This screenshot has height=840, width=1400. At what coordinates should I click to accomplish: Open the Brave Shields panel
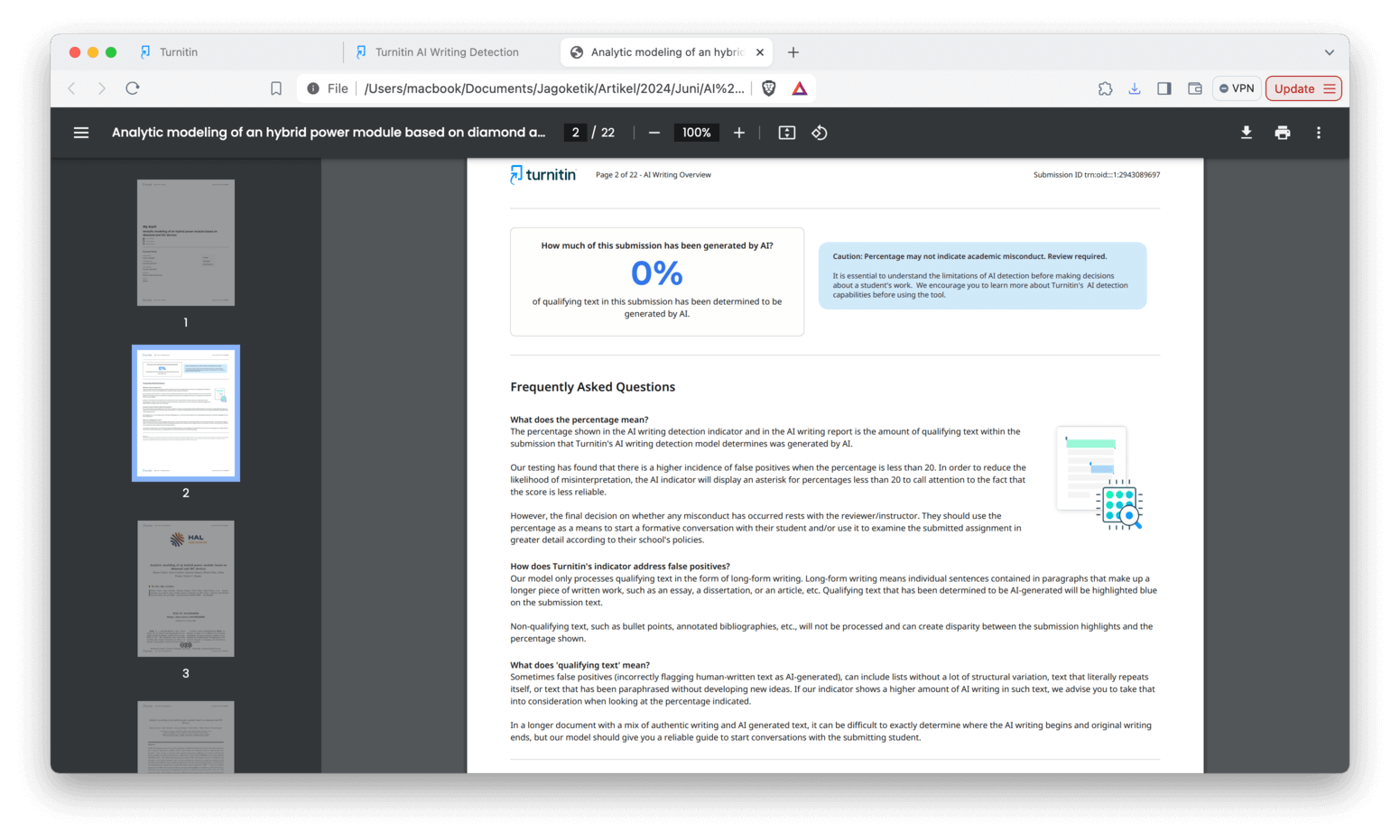point(768,88)
